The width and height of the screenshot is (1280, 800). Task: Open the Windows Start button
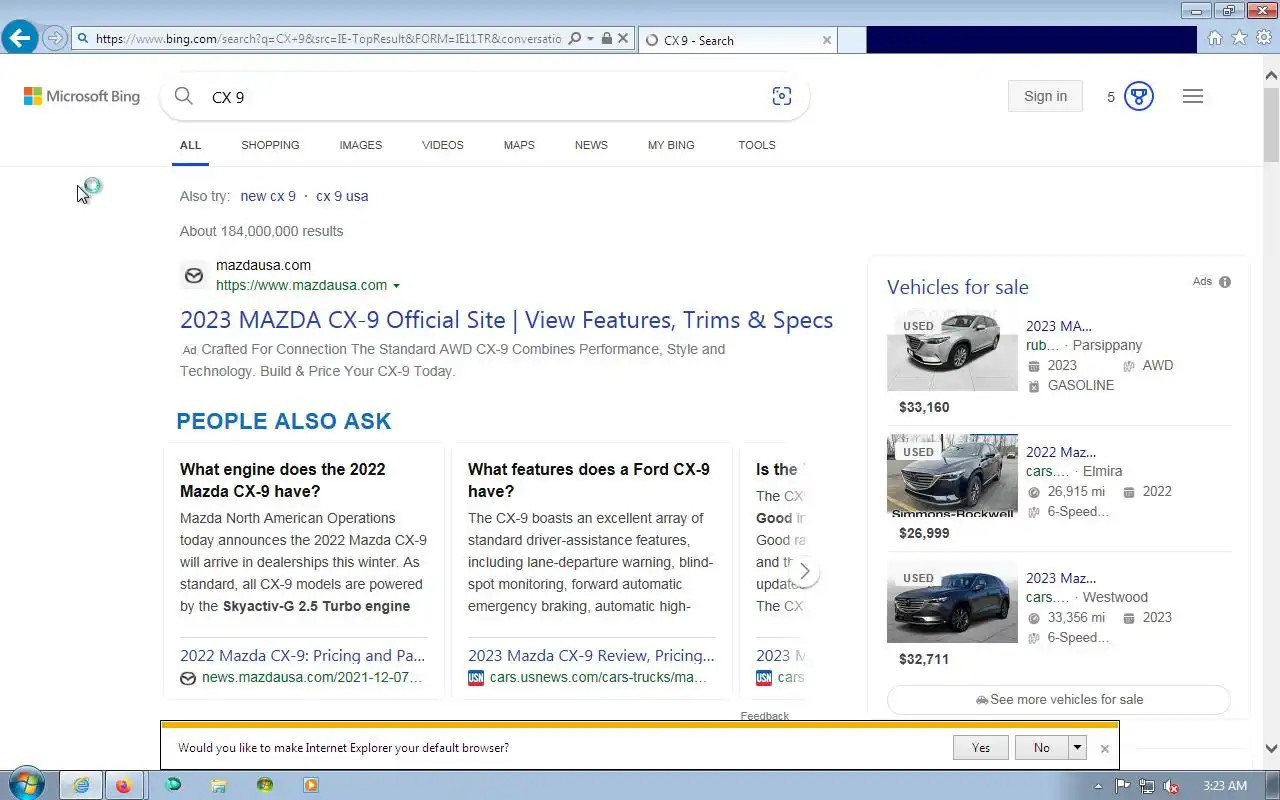point(25,785)
